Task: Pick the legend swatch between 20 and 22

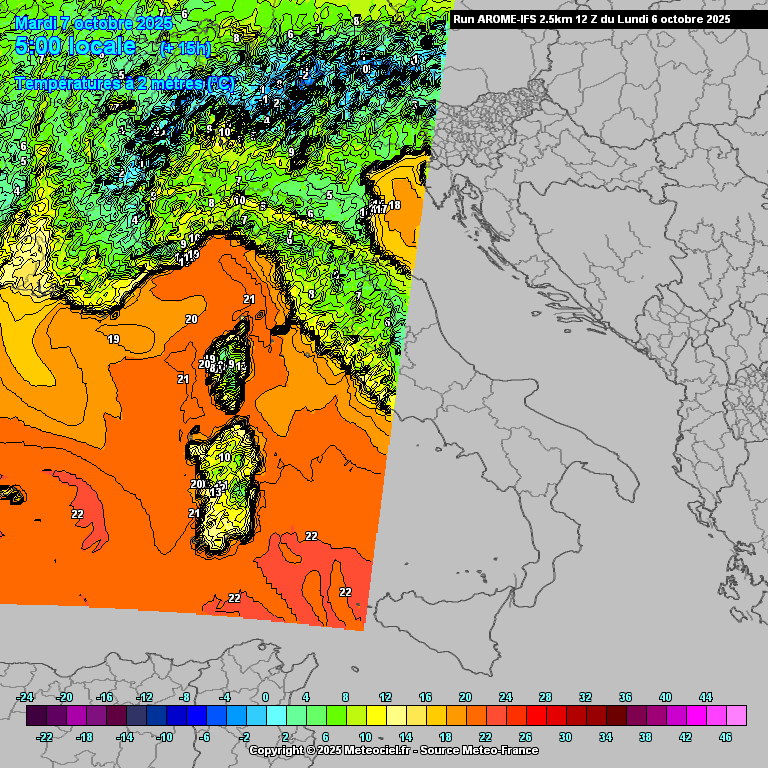Action: tap(476, 716)
